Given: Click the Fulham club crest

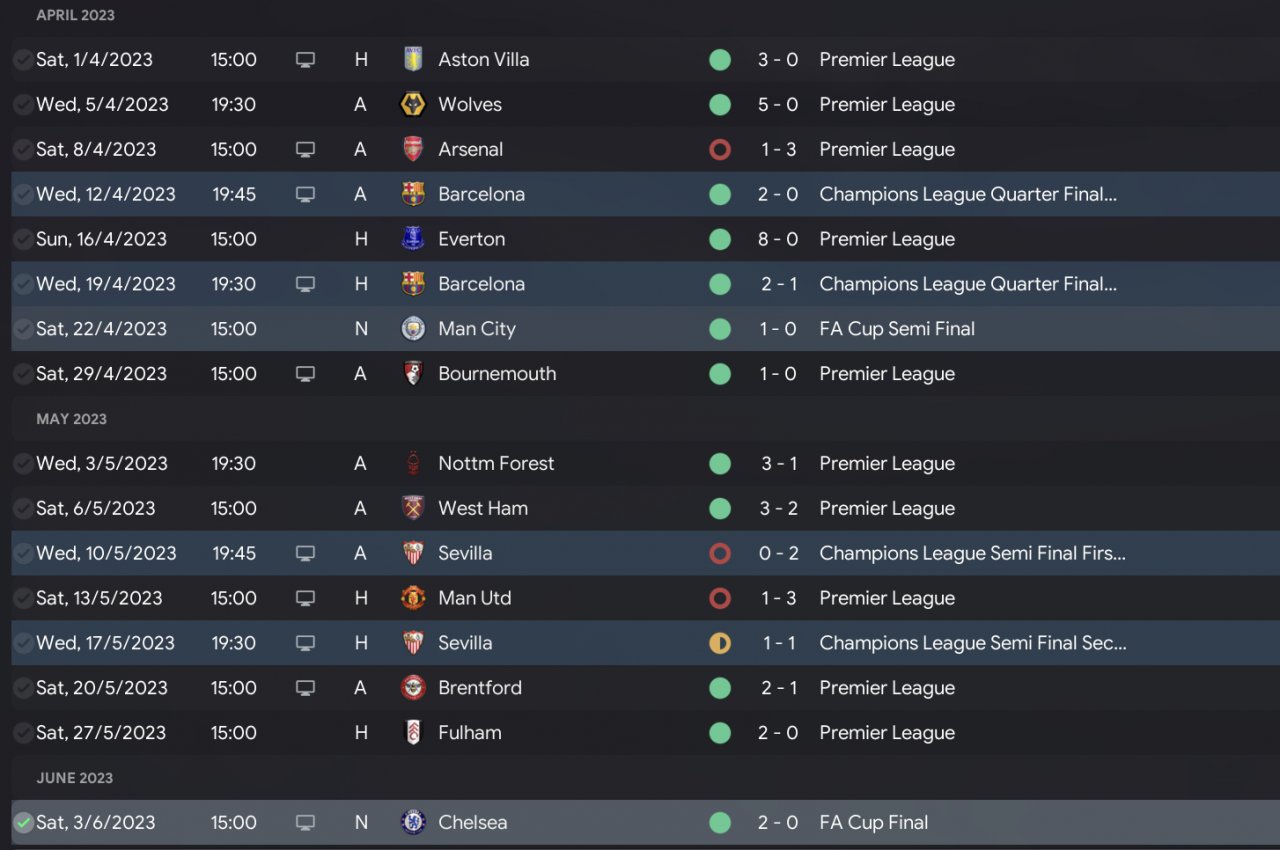Looking at the screenshot, I should pyautogui.click(x=413, y=733).
